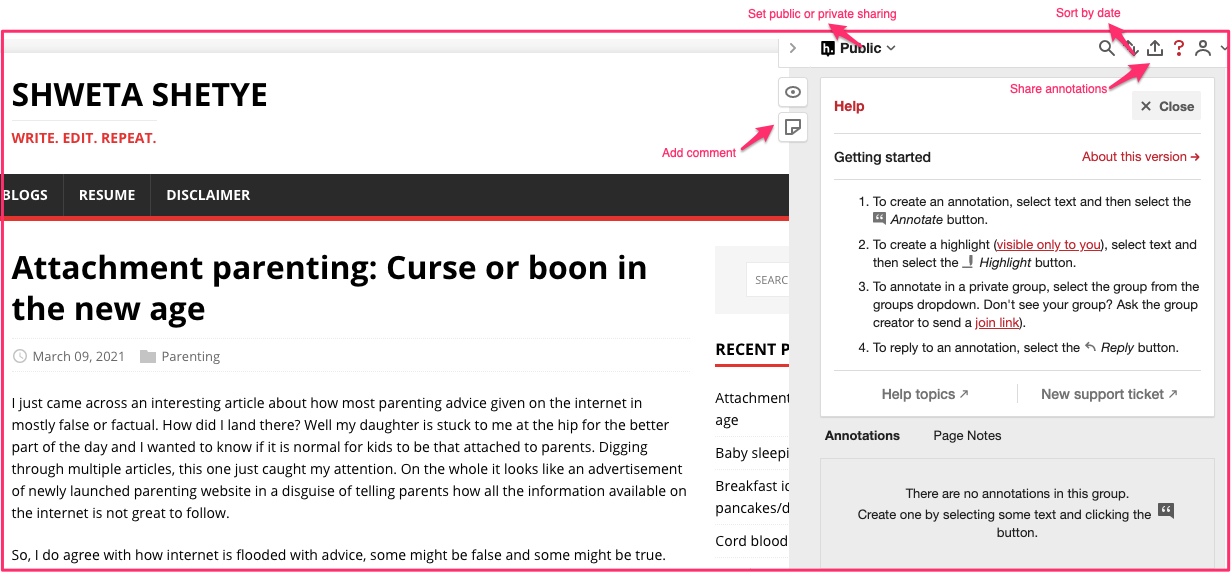Open the DISCLAIMER menu item

pyautogui.click(x=208, y=195)
